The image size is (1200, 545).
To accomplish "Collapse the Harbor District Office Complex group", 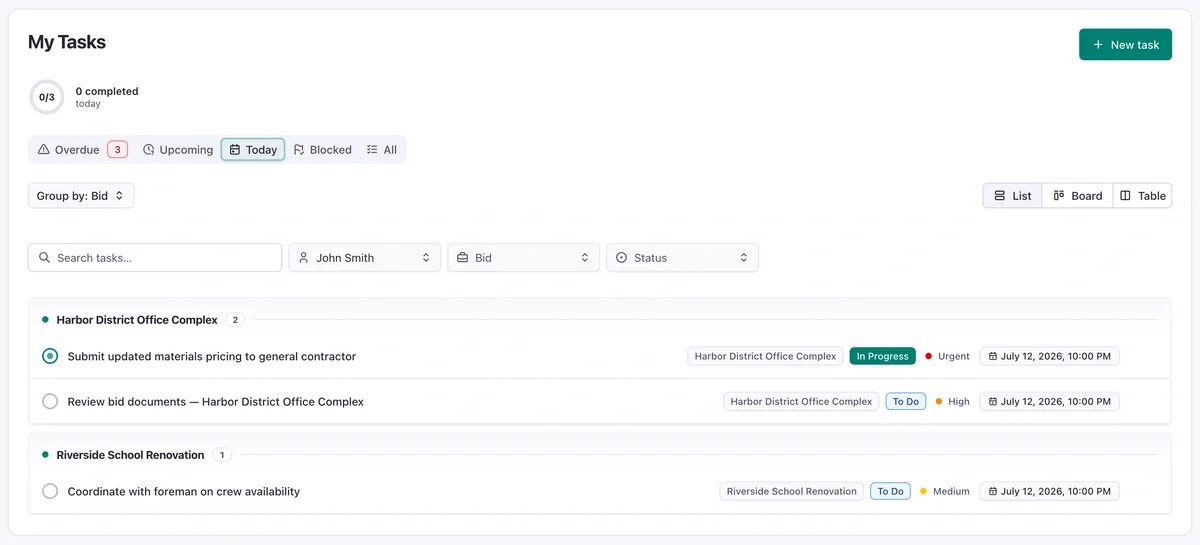I will click(x=137, y=320).
